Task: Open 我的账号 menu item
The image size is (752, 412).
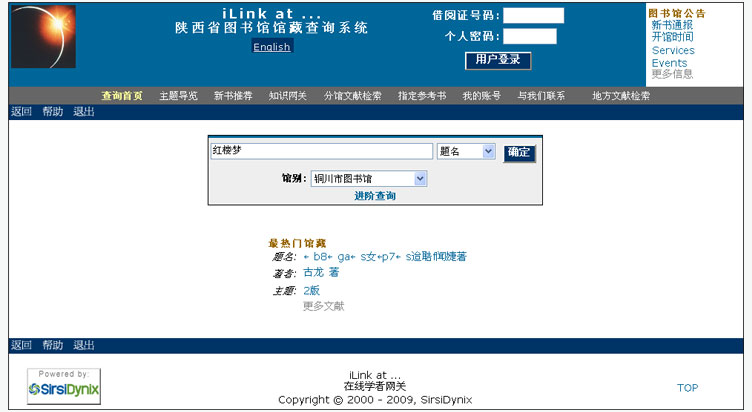Action: pyautogui.click(x=481, y=96)
